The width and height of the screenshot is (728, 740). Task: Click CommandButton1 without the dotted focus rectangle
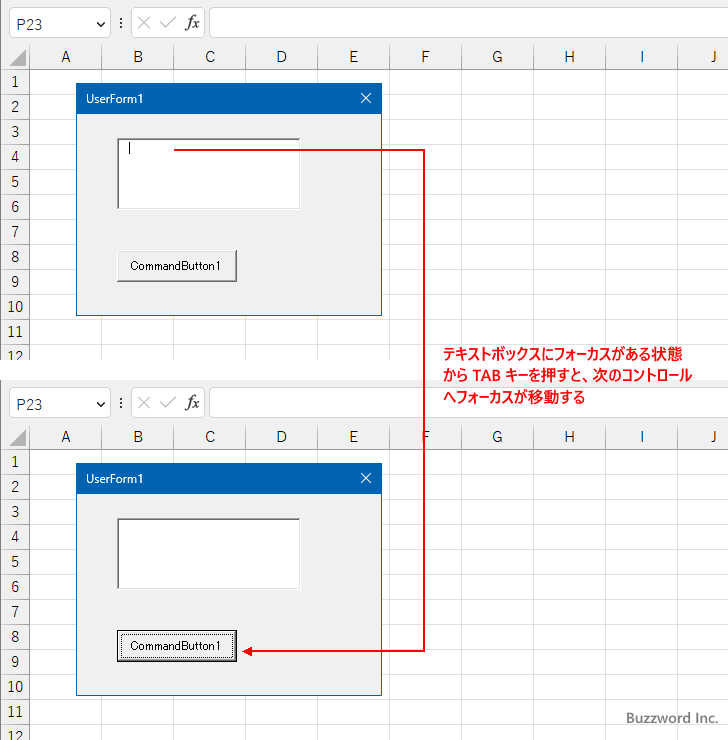[177, 266]
